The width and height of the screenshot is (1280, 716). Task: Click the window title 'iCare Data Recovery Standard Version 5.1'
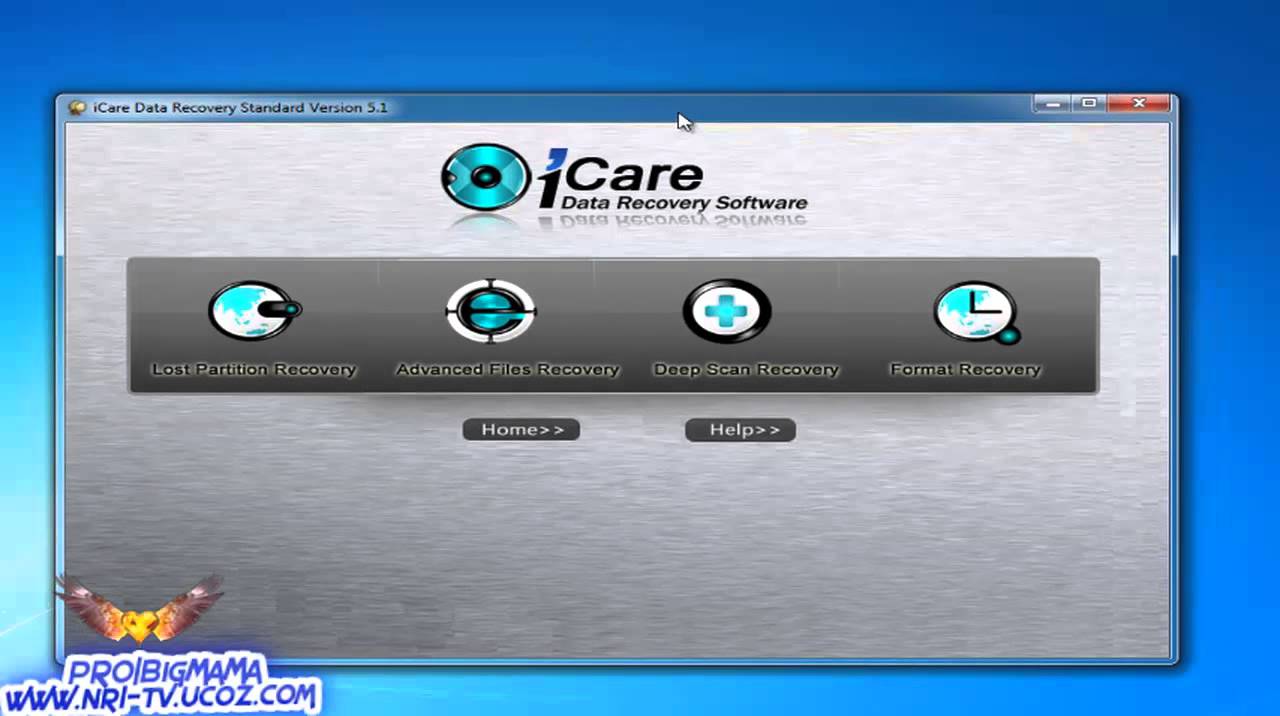240,107
